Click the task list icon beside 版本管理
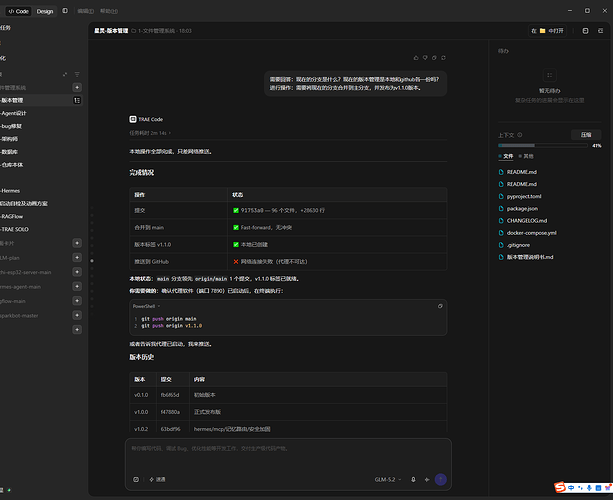613x500 pixels. [x=77, y=100]
